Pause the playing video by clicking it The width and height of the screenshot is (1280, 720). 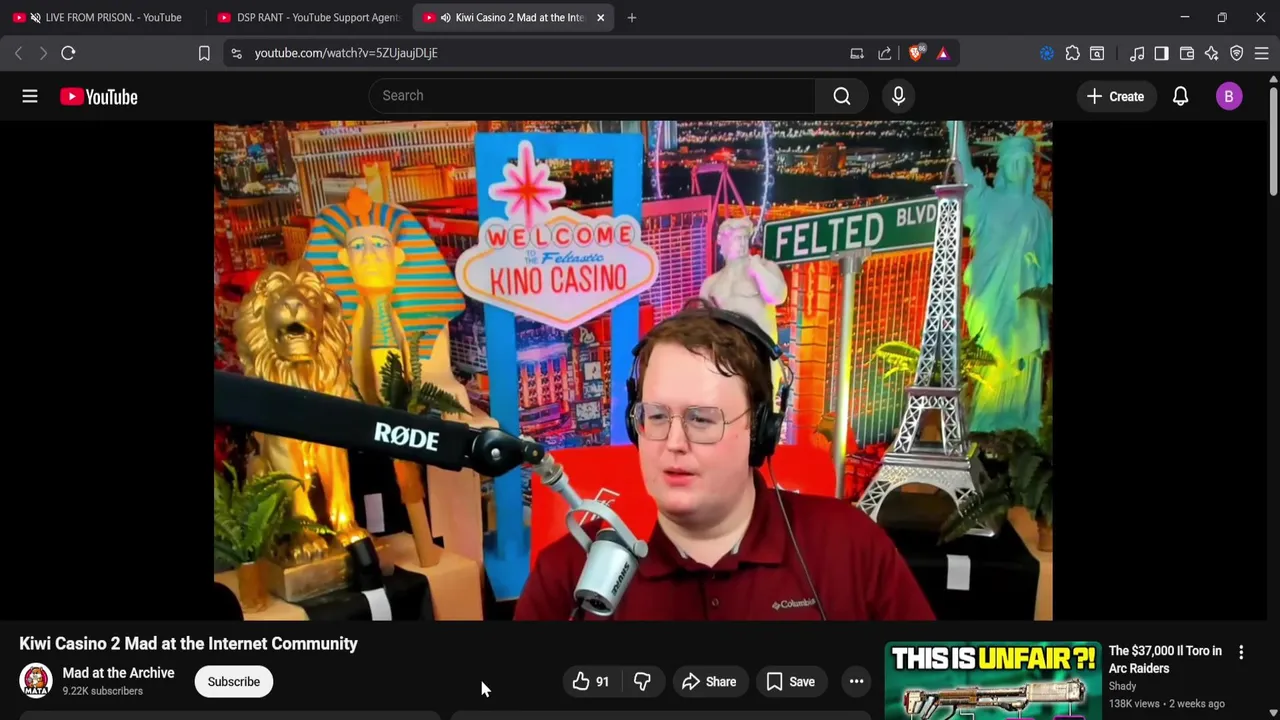pyautogui.click(x=632, y=370)
